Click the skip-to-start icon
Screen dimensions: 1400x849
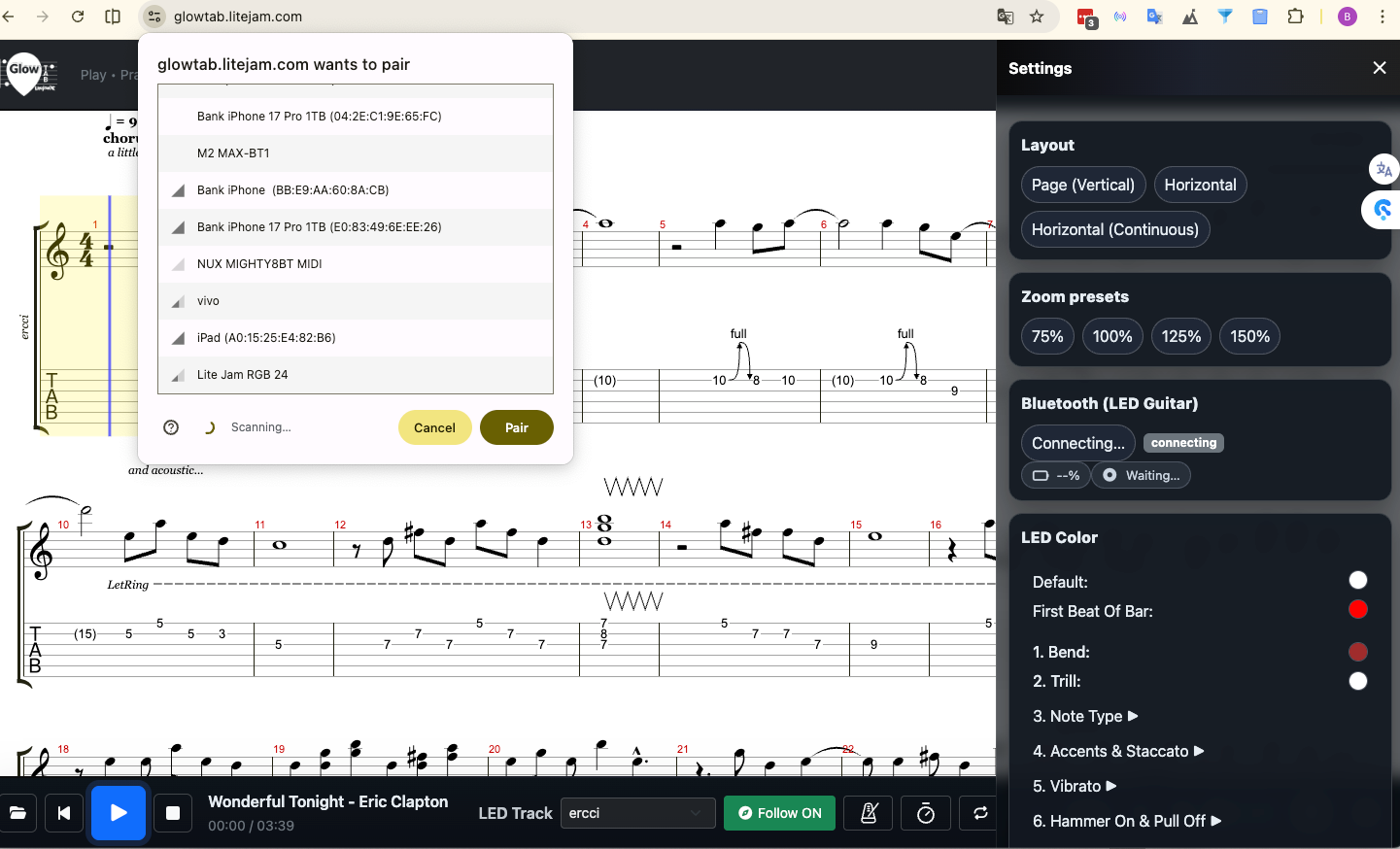[x=64, y=813]
